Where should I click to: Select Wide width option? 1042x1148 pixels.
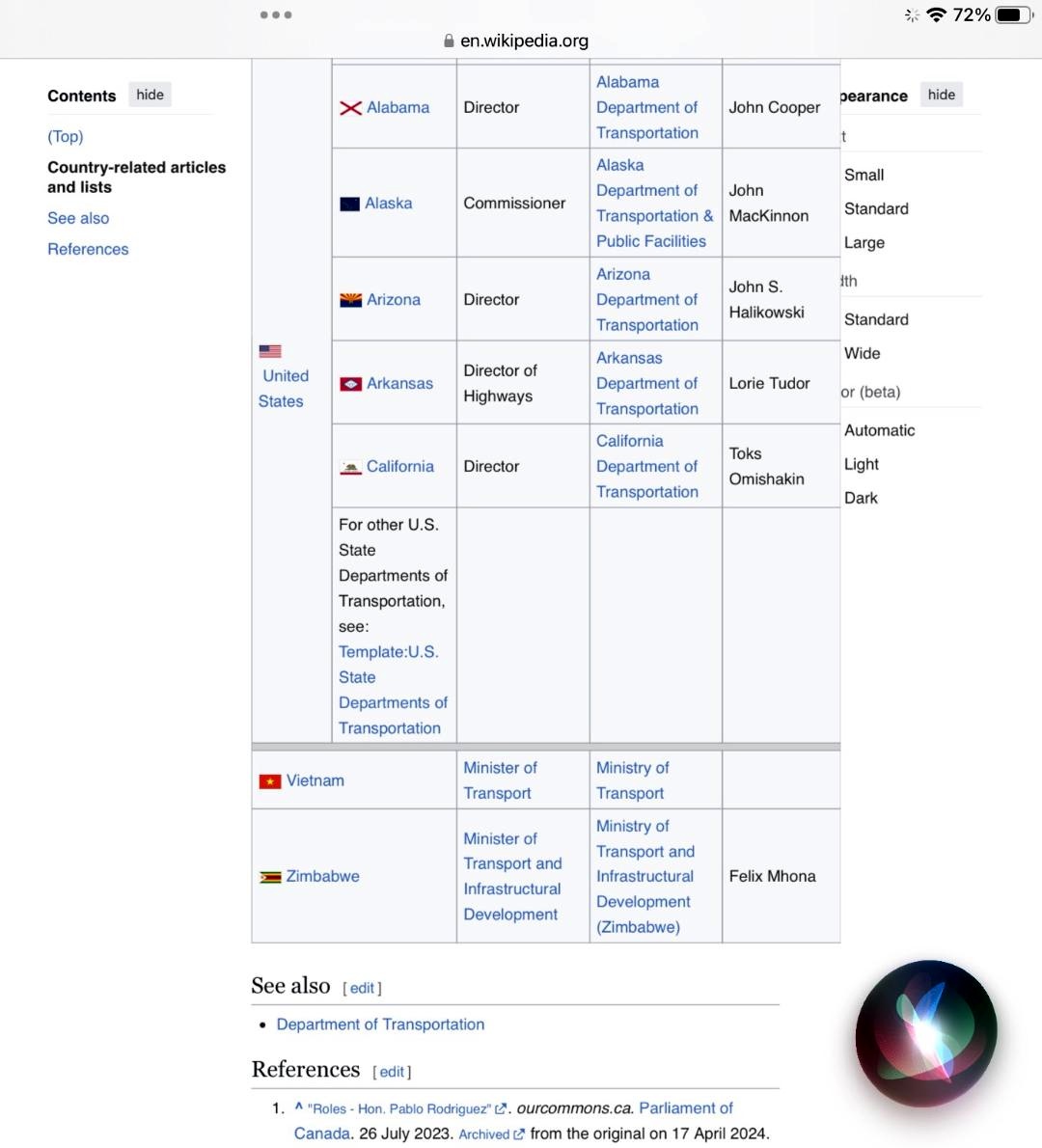click(x=862, y=353)
